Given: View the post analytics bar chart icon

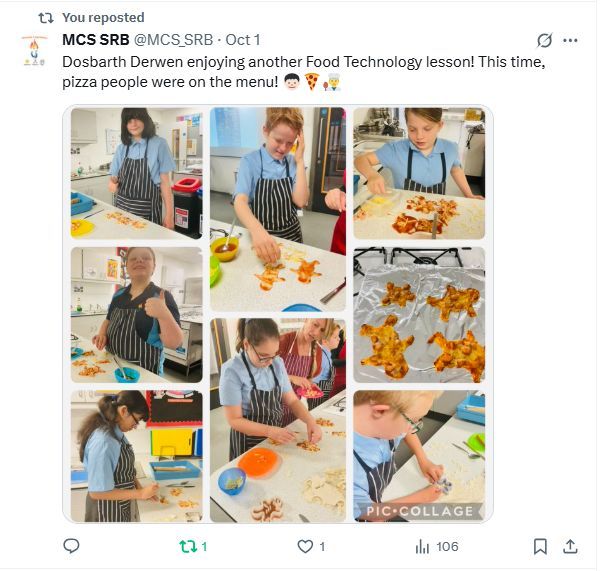Looking at the screenshot, I should (x=422, y=546).
